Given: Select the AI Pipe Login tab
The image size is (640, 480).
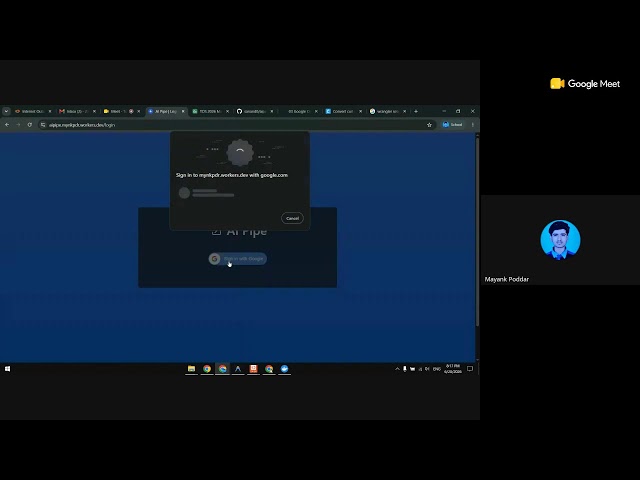Looking at the screenshot, I should coord(165,111).
